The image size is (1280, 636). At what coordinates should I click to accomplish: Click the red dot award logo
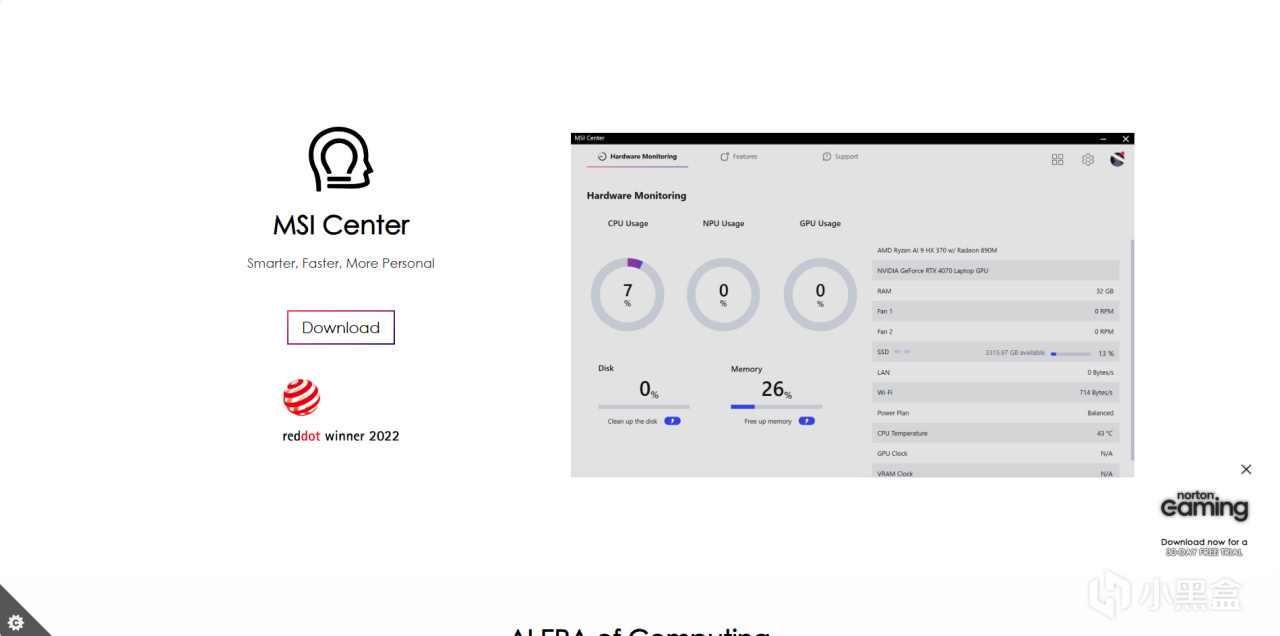[301, 397]
